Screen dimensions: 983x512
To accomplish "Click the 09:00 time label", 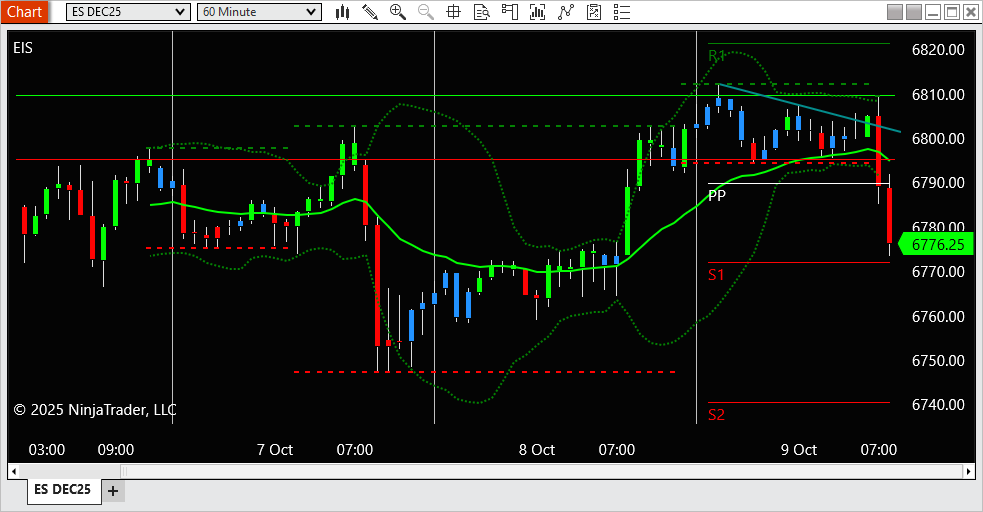I will click(116, 449).
